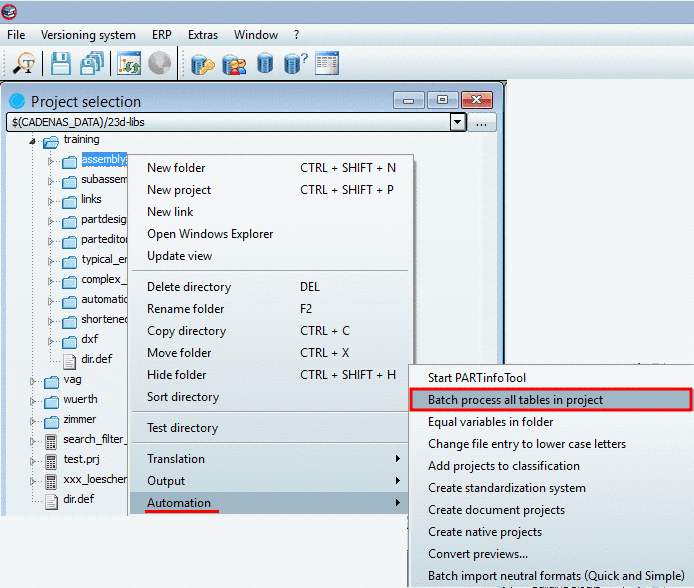
Task: Choose New folder in context menu
Action: tap(272, 168)
